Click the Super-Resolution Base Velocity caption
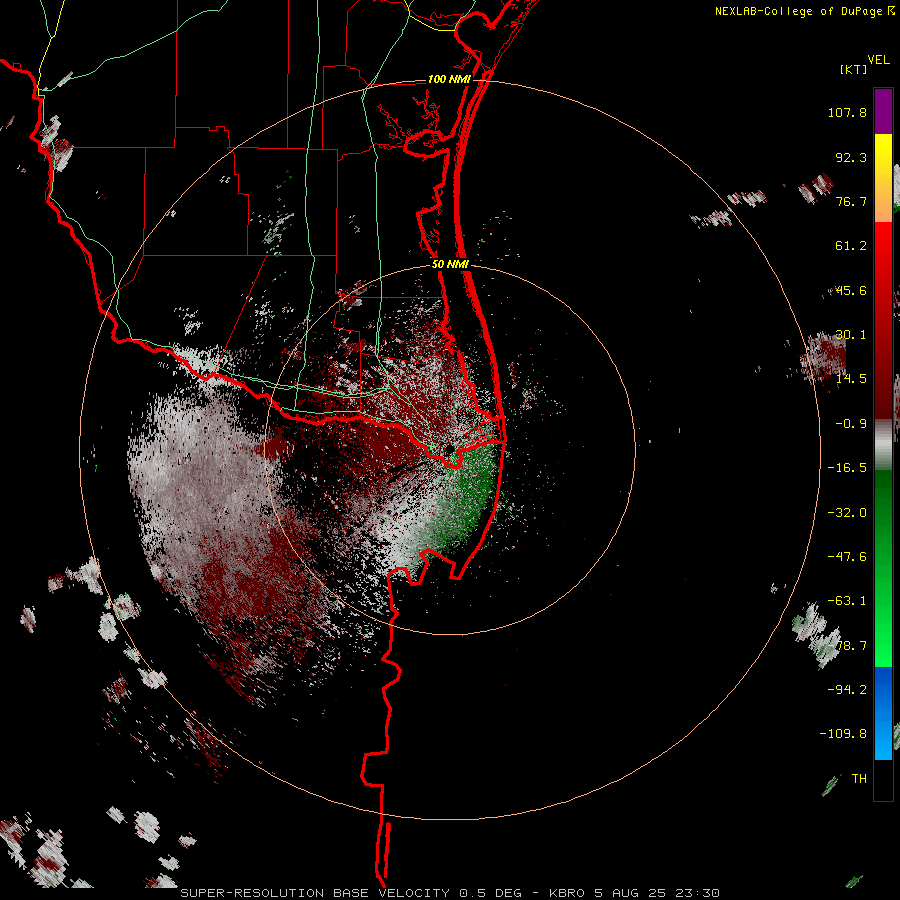The height and width of the screenshot is (900, 900). [x=449, y=893]
